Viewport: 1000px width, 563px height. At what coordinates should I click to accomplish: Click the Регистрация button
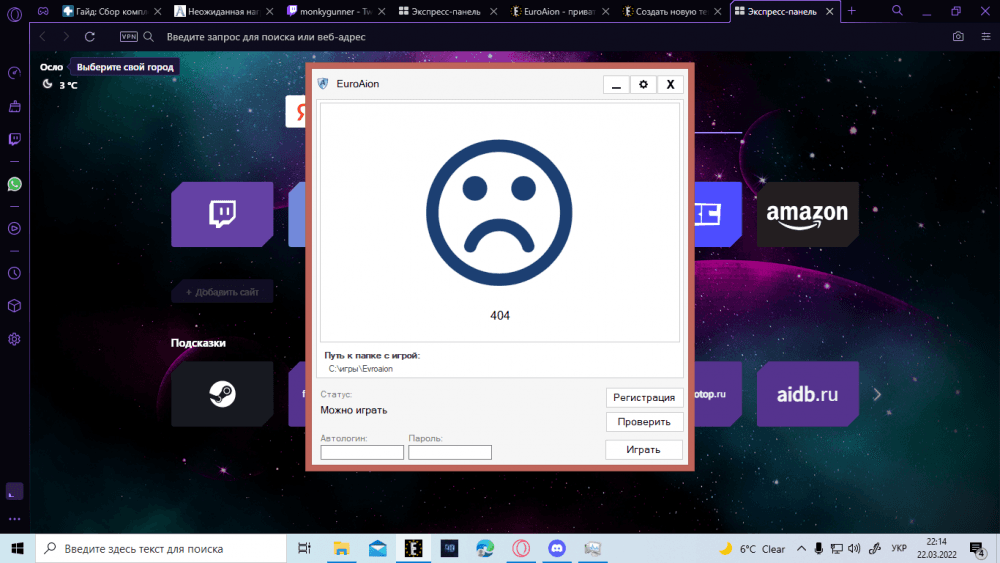tap(644, 397)
